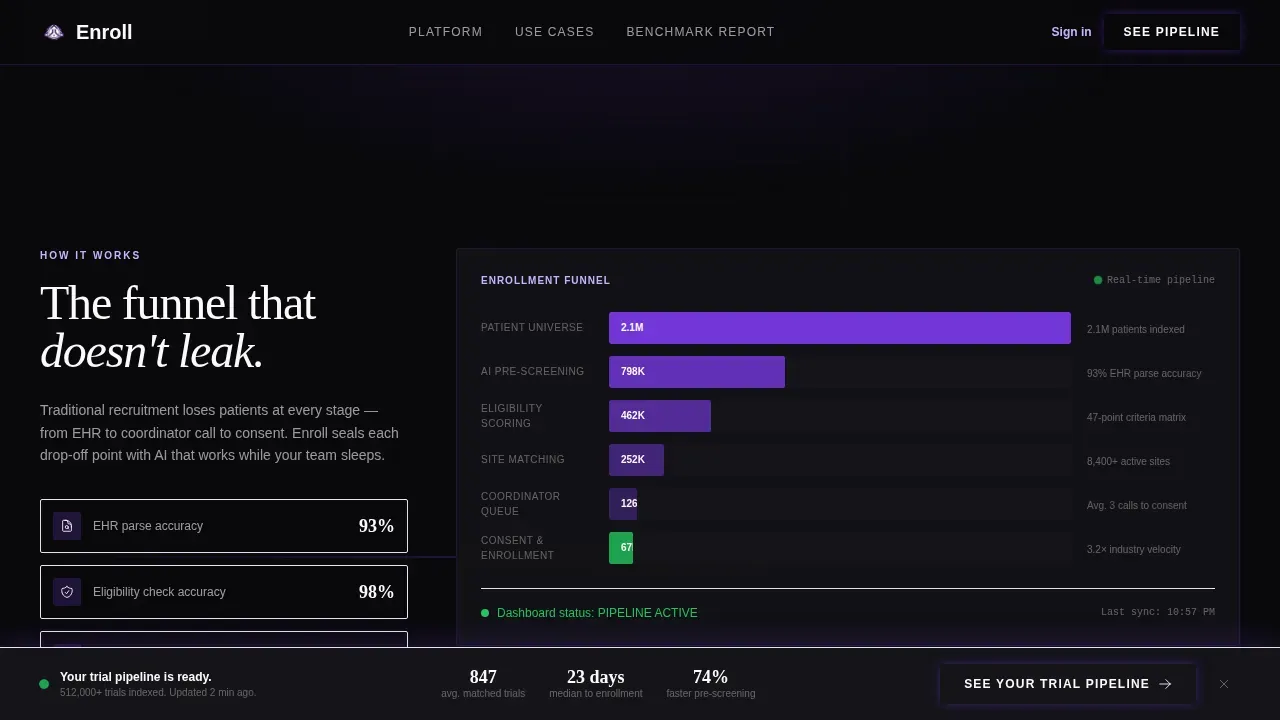Click See Your Trial Pipeline button
Image resolution: width=1280 pixels, height=720 pixels.
pos(1068,684)
